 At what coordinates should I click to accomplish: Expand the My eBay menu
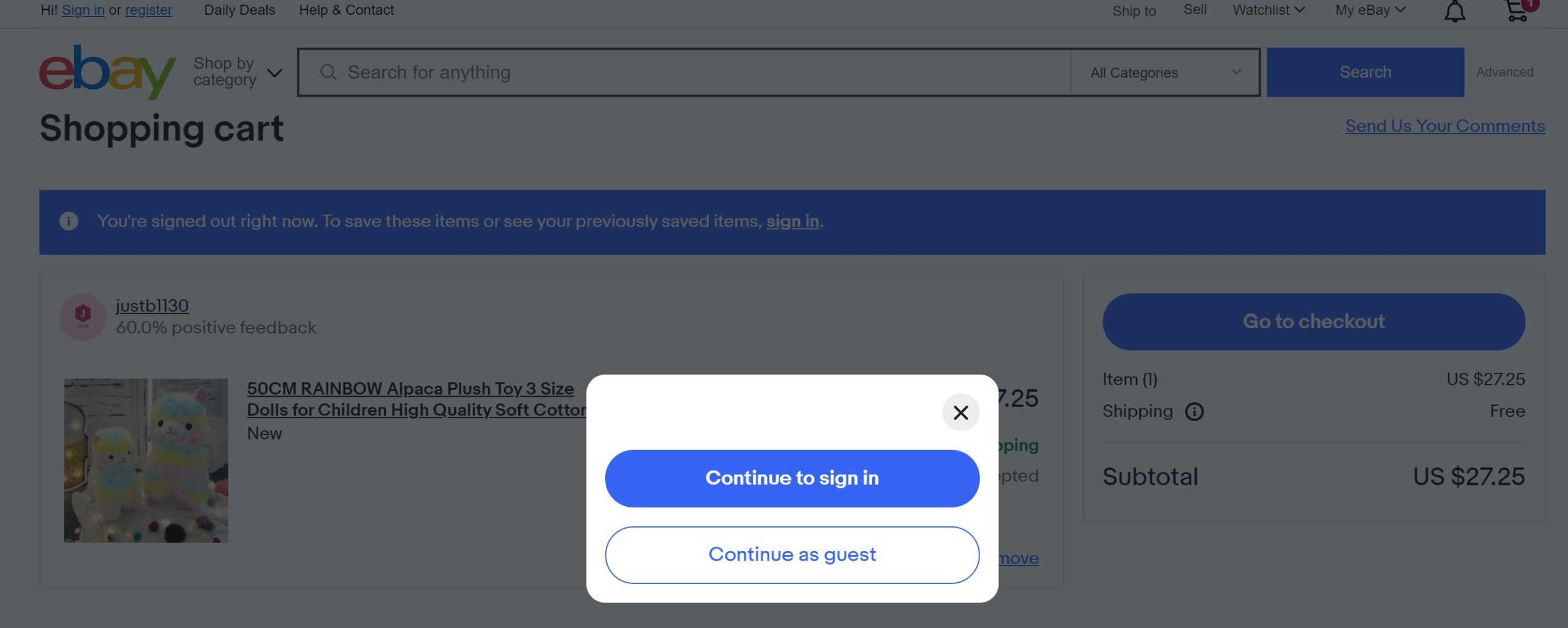click(1370, 10)
